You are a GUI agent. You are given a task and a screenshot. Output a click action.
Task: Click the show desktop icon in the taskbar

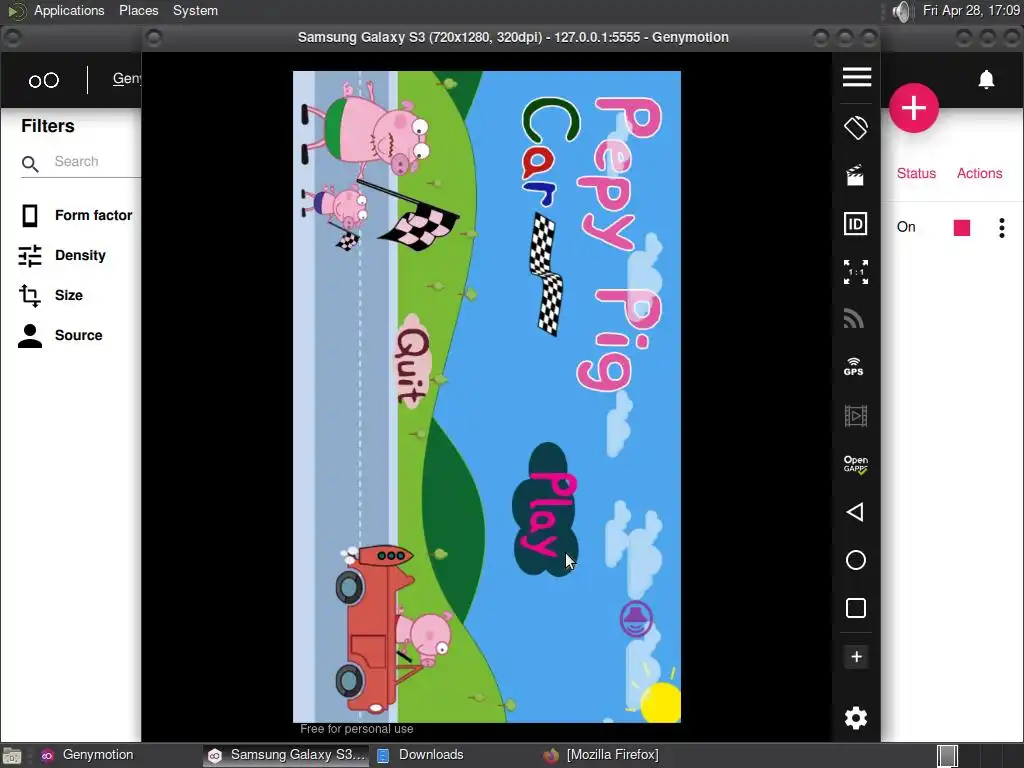12,756
